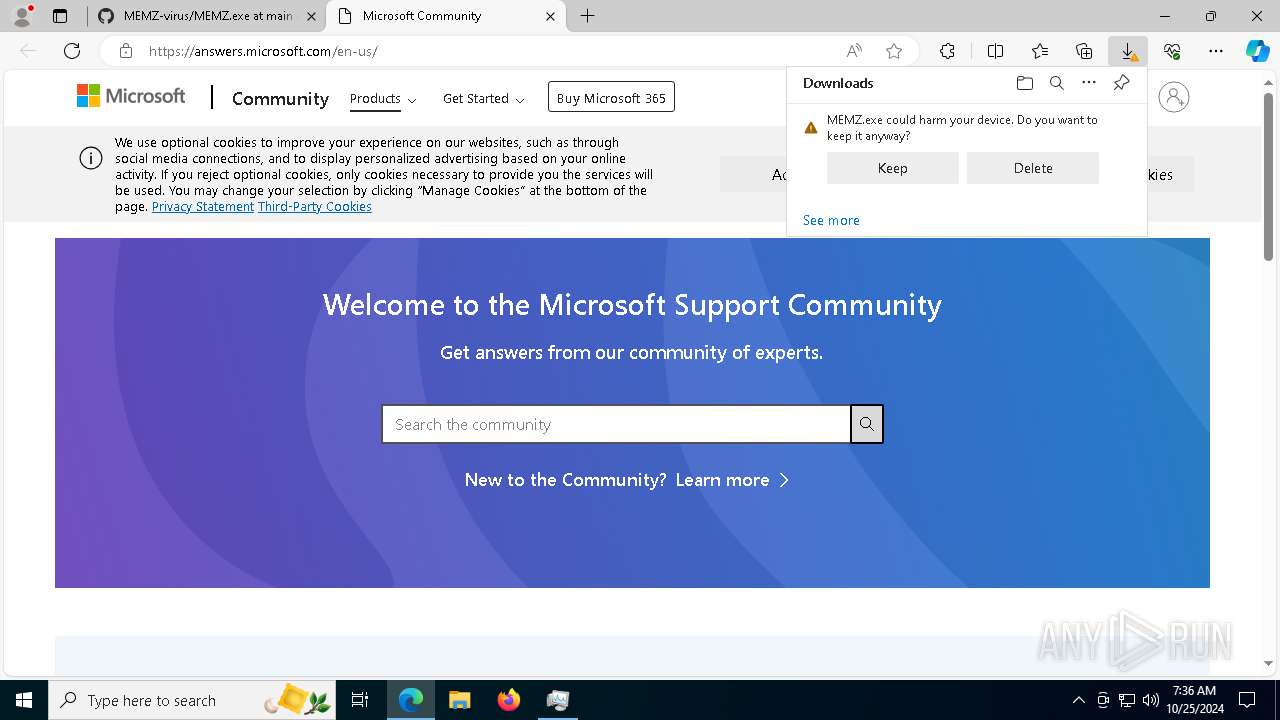Image resolution: width=1280 pixels, height=720 pixels.
Task: Open downloads folder icon in Downloads panel
Action: pyautogui.click(x=1024, y=83)
